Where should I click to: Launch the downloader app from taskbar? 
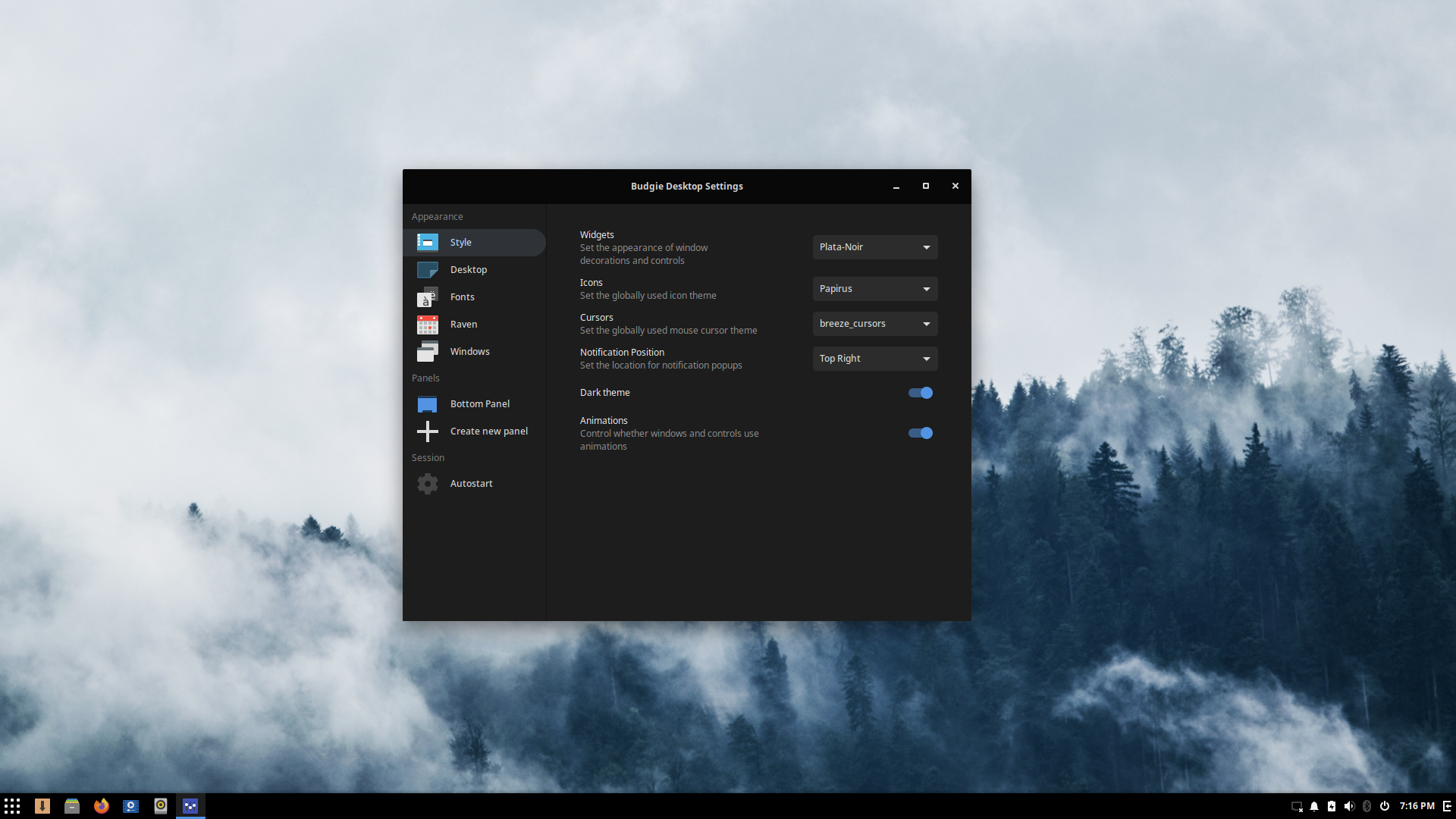tap(42, 806)
